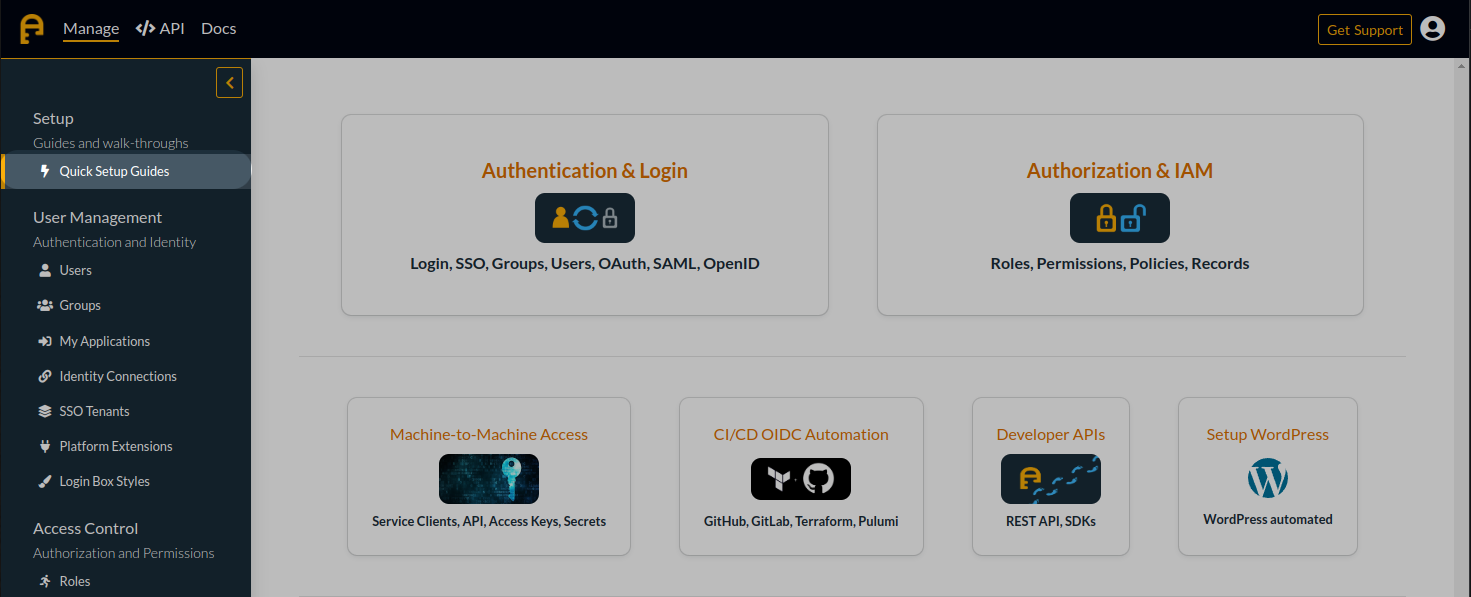Click the Groups people icon in the sidebar
The height and width of the screenshot is (597, 1471).
point(45,305)
